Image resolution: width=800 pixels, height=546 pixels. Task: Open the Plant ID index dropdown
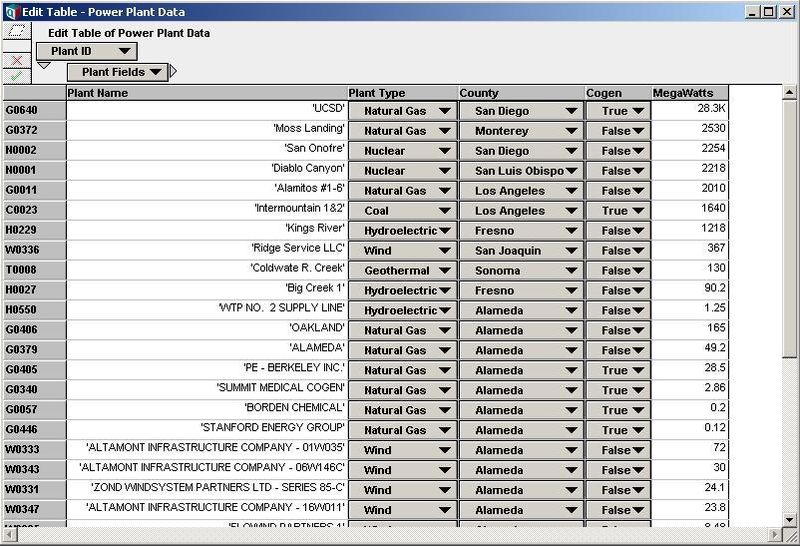[87, 51]
